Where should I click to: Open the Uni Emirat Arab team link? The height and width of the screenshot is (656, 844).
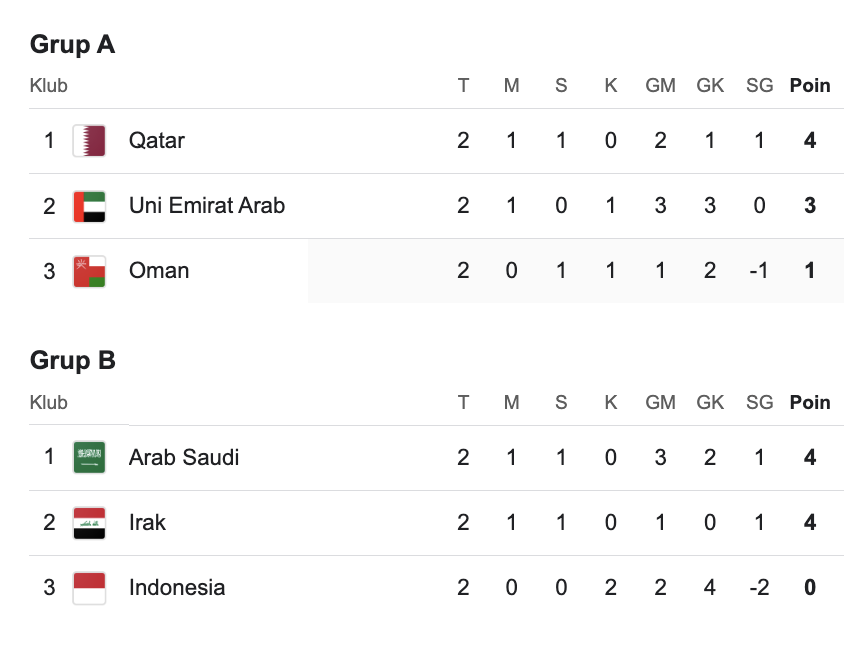pos(207,206)
